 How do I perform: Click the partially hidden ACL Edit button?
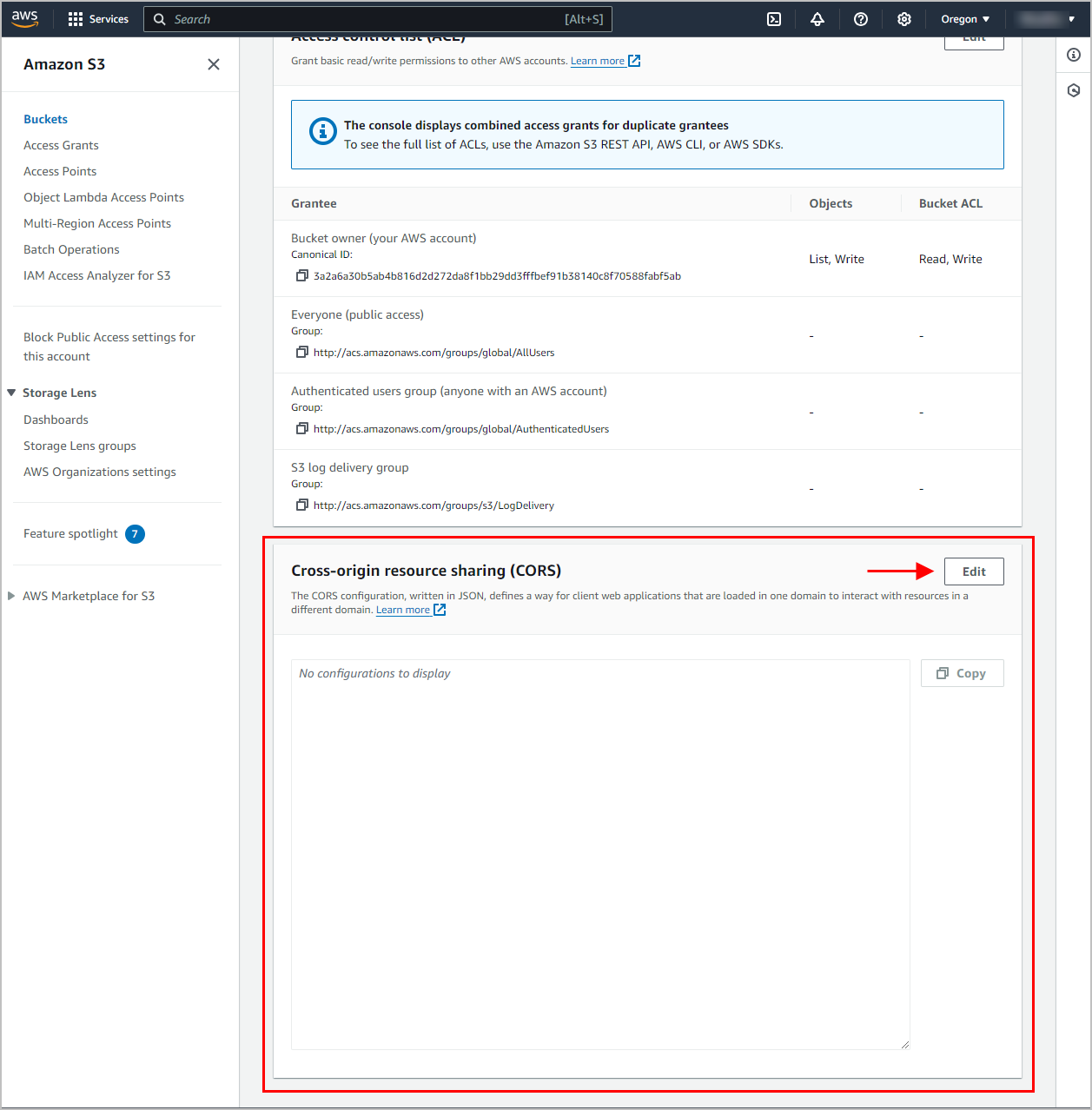[x=974, y=42]
